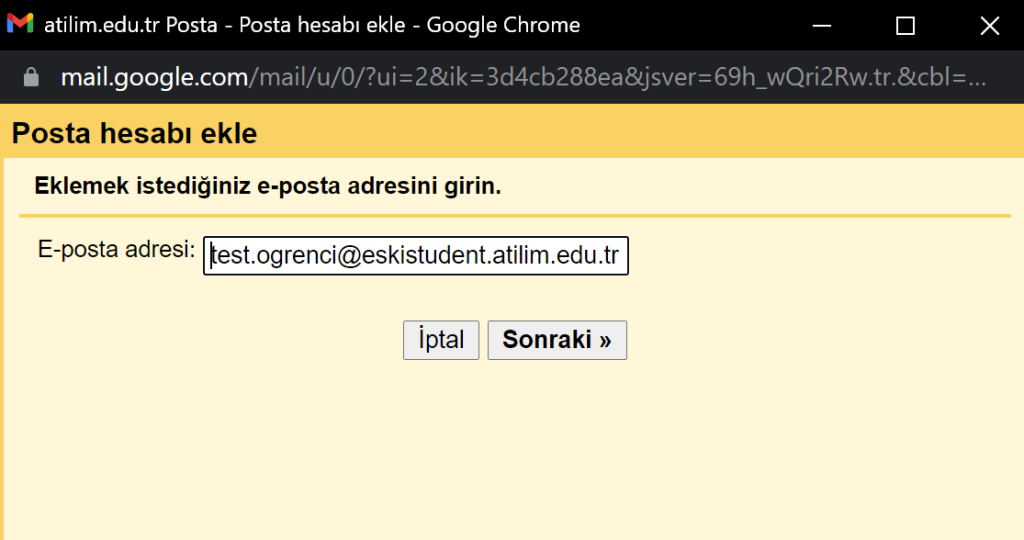
Task: Click the "Posta hesabı ekle" heading
Action: (134, 133)
